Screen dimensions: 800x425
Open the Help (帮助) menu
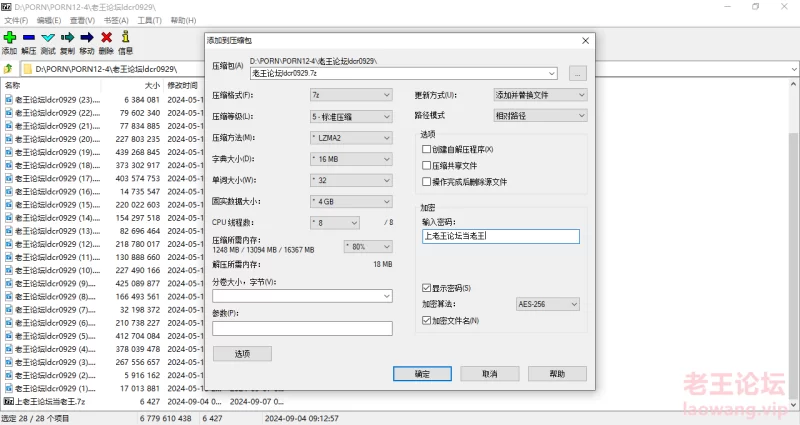coord(183,20)
